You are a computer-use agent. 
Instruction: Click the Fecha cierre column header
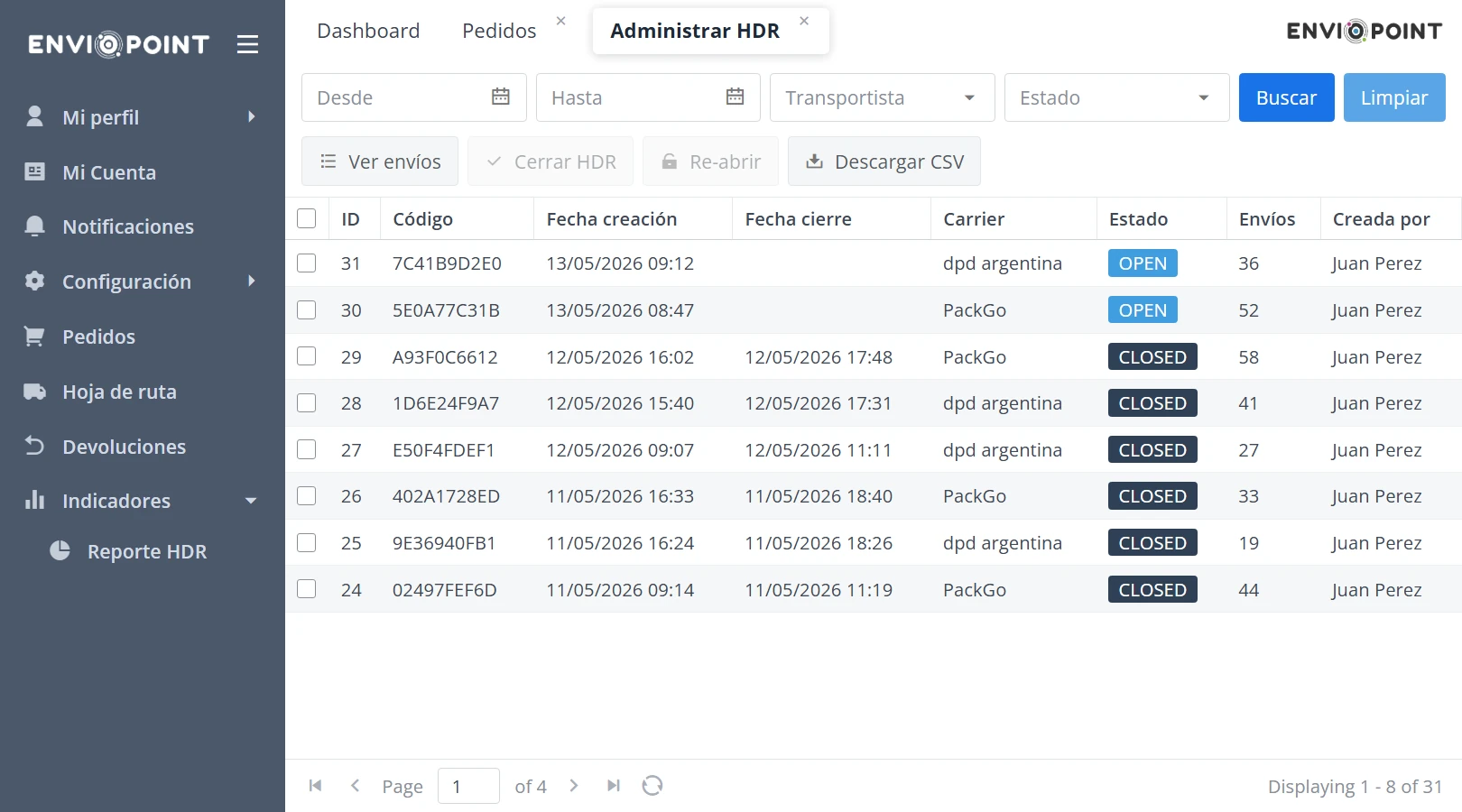[x=831, y=218]
